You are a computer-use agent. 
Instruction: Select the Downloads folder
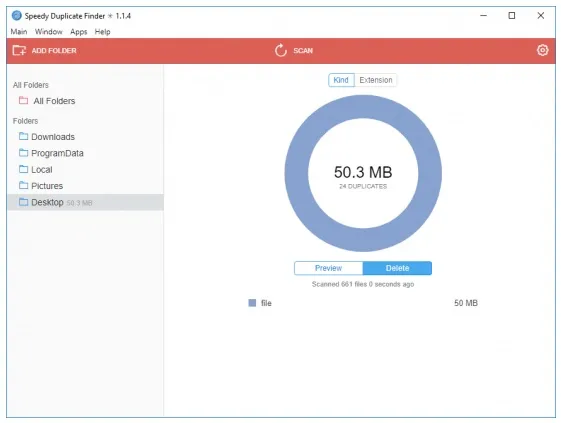point(85,137)
